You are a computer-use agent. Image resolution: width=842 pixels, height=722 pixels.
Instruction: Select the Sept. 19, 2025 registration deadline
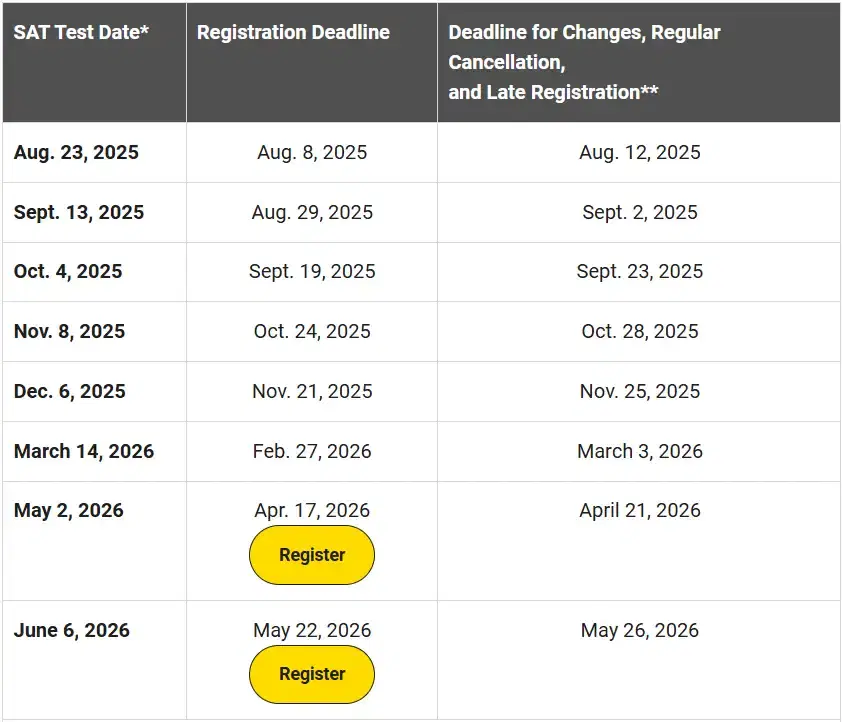[311, 272]
